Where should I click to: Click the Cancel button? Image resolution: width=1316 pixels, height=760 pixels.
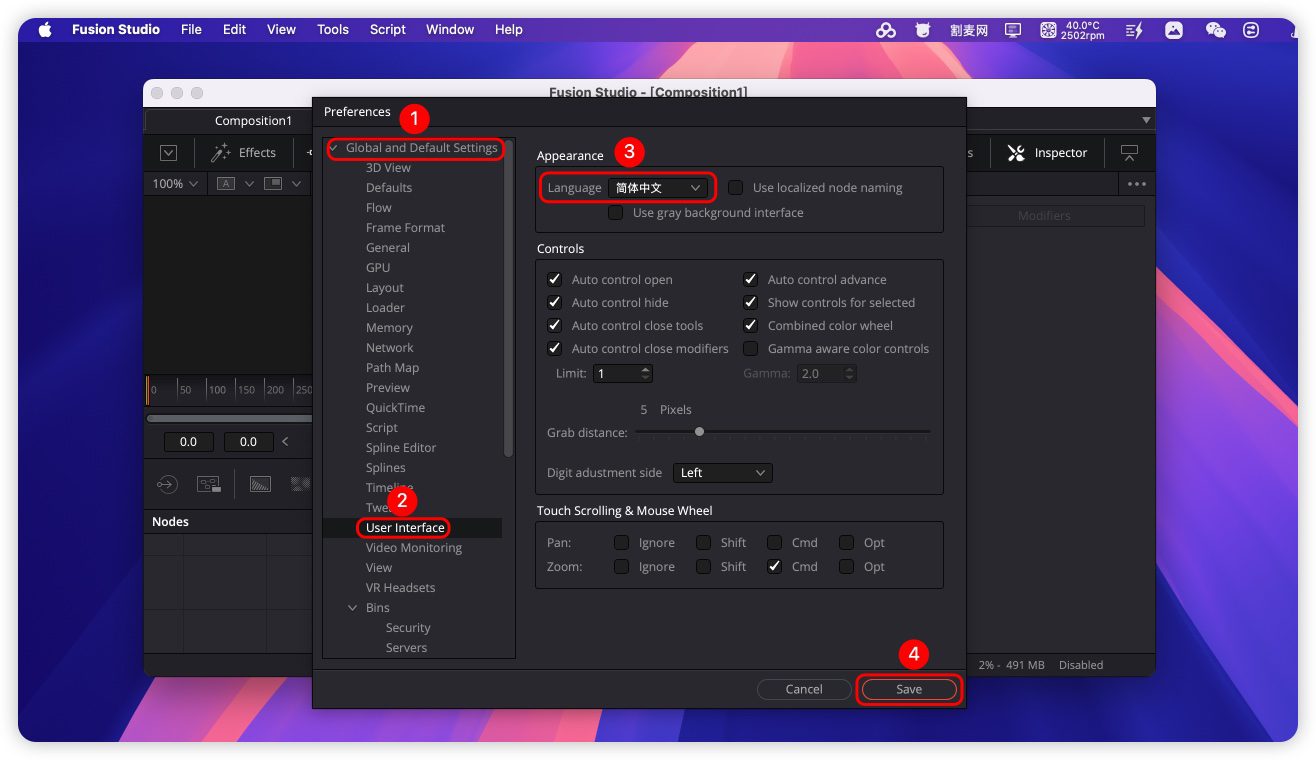[x=803, y=689]
